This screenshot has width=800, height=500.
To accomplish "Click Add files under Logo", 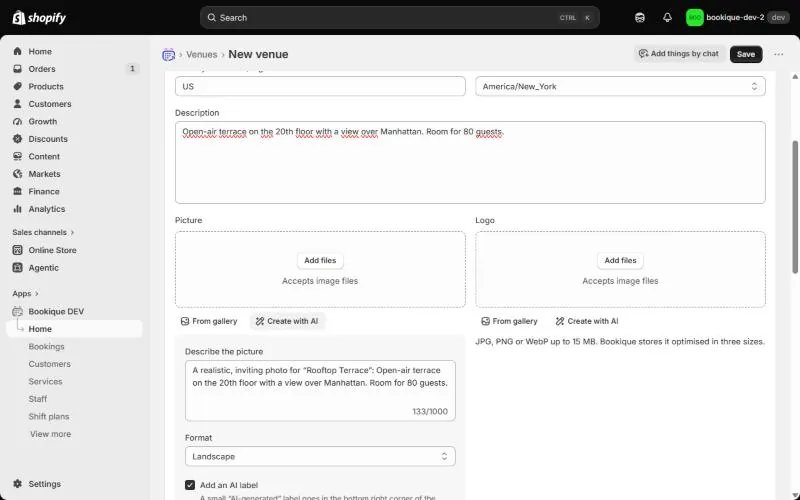I will (x=620, y=260).
